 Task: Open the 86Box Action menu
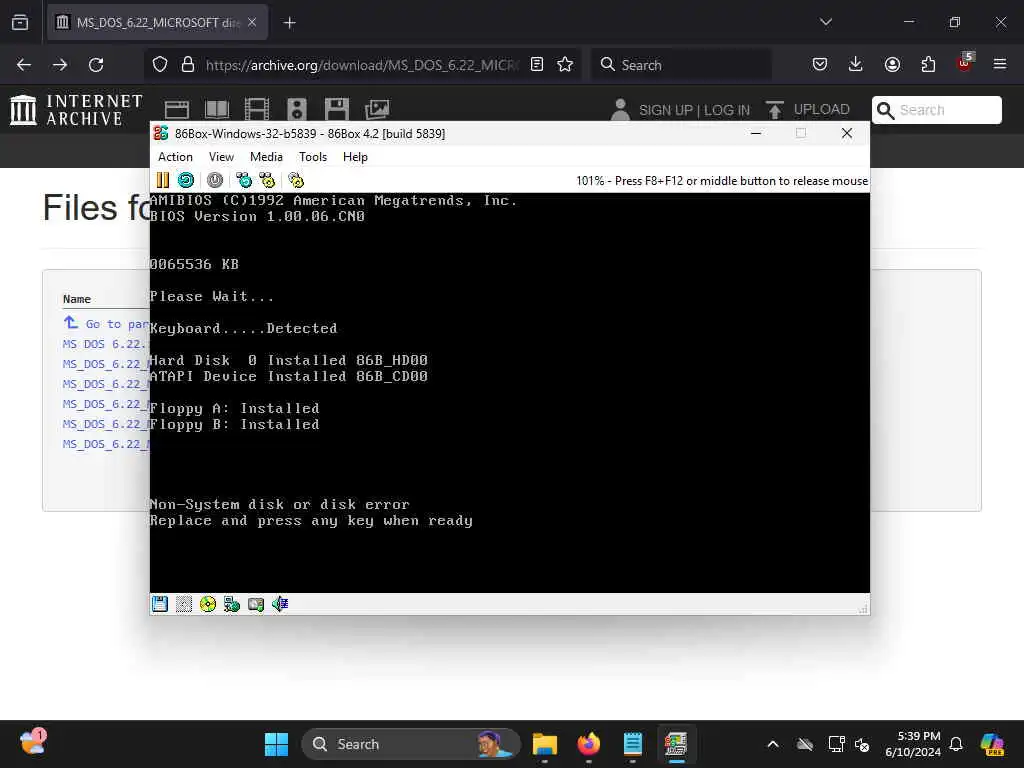pos(175,157)
